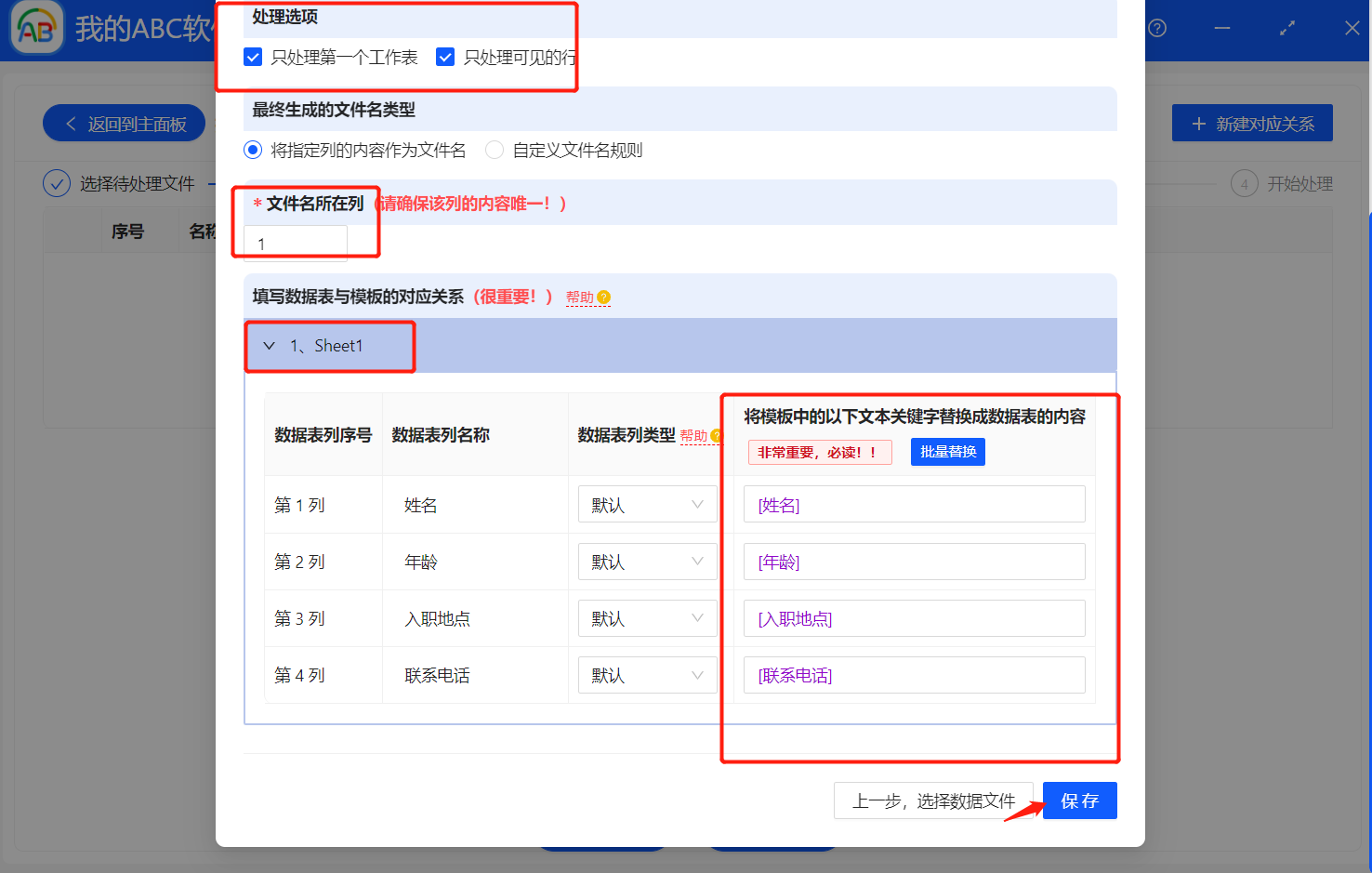Open help via title bar question mark icon
The width and height of the screenshot is (1372, 873).
point(1155,29)
